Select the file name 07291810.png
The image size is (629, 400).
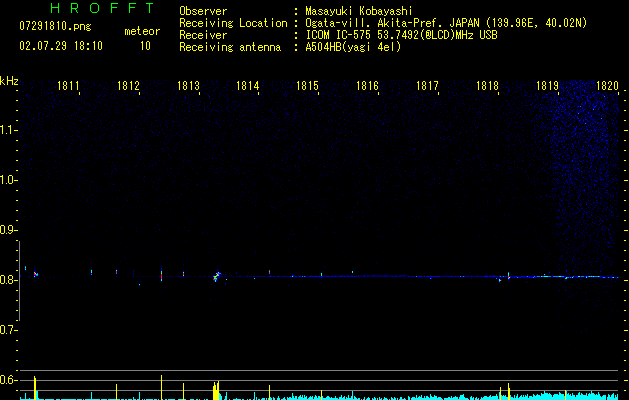55,26
